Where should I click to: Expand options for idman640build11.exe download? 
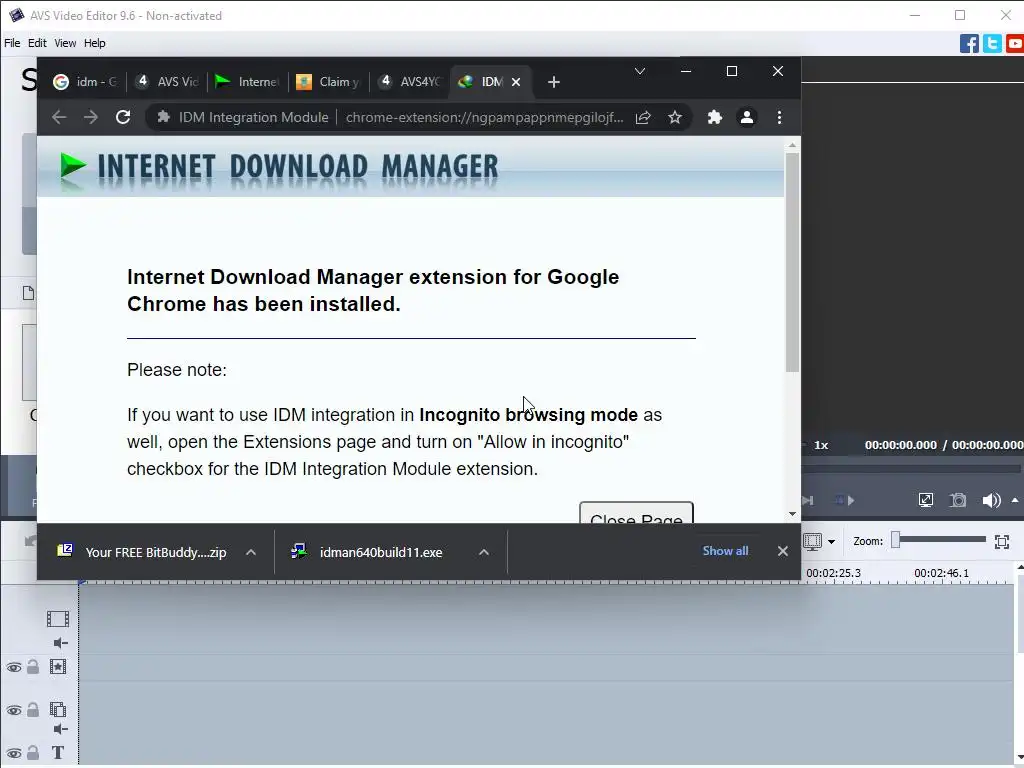tap(484, 552)
